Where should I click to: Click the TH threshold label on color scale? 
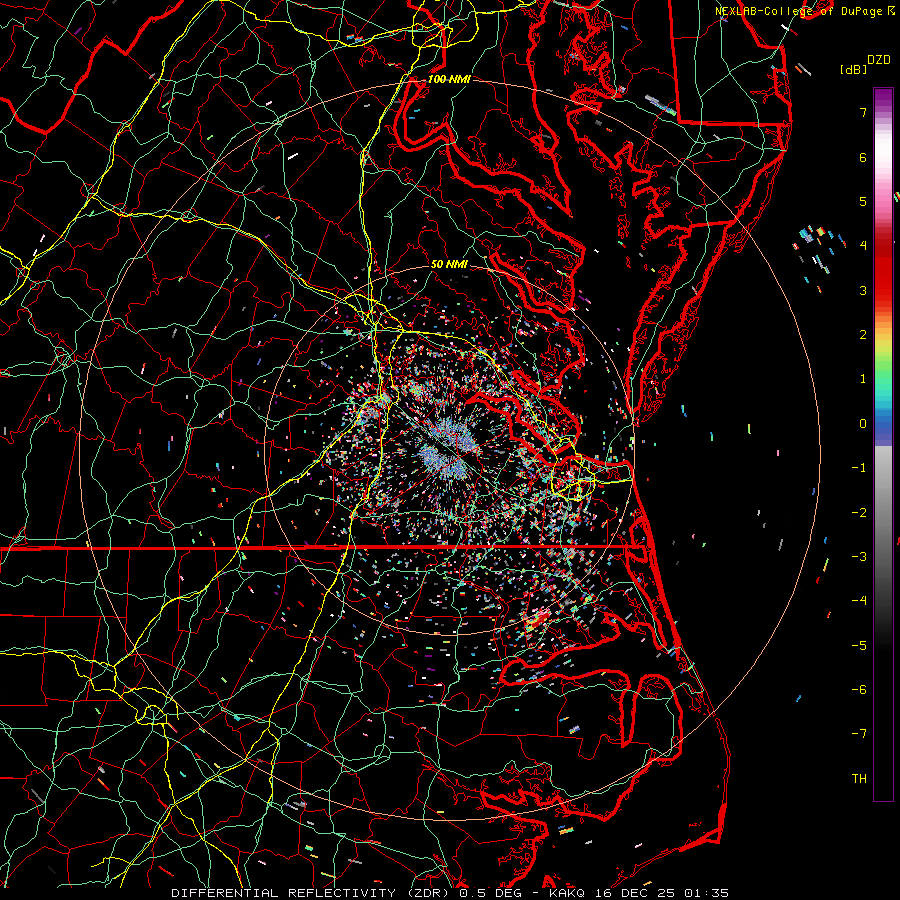coord(859,779)
